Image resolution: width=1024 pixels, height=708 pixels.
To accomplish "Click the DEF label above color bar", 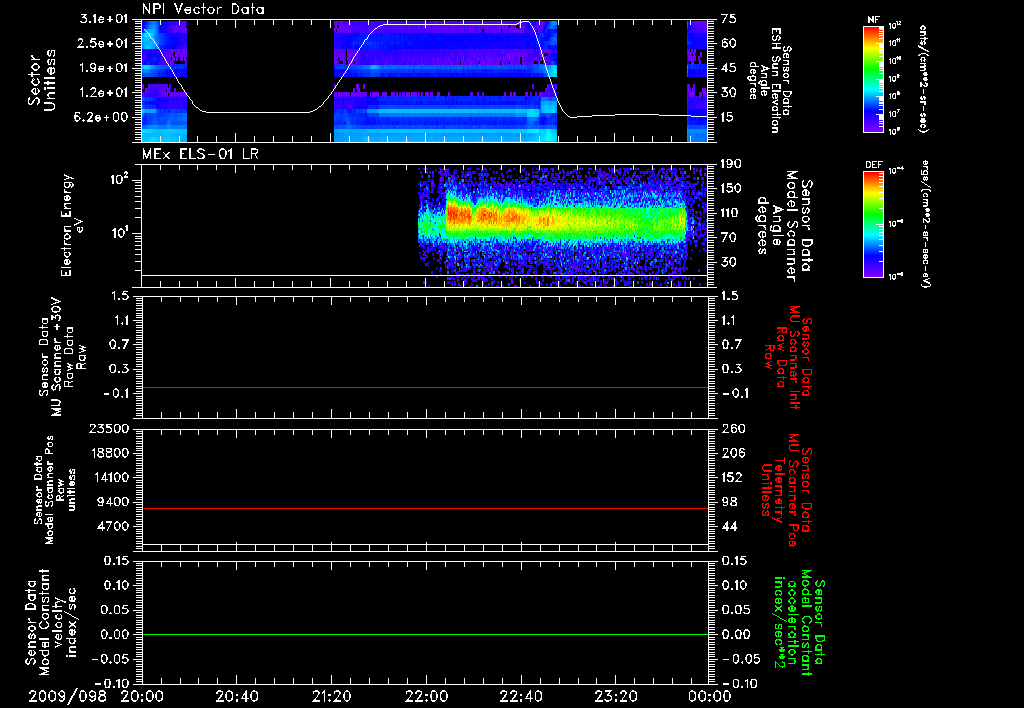I will pos(873,165).
